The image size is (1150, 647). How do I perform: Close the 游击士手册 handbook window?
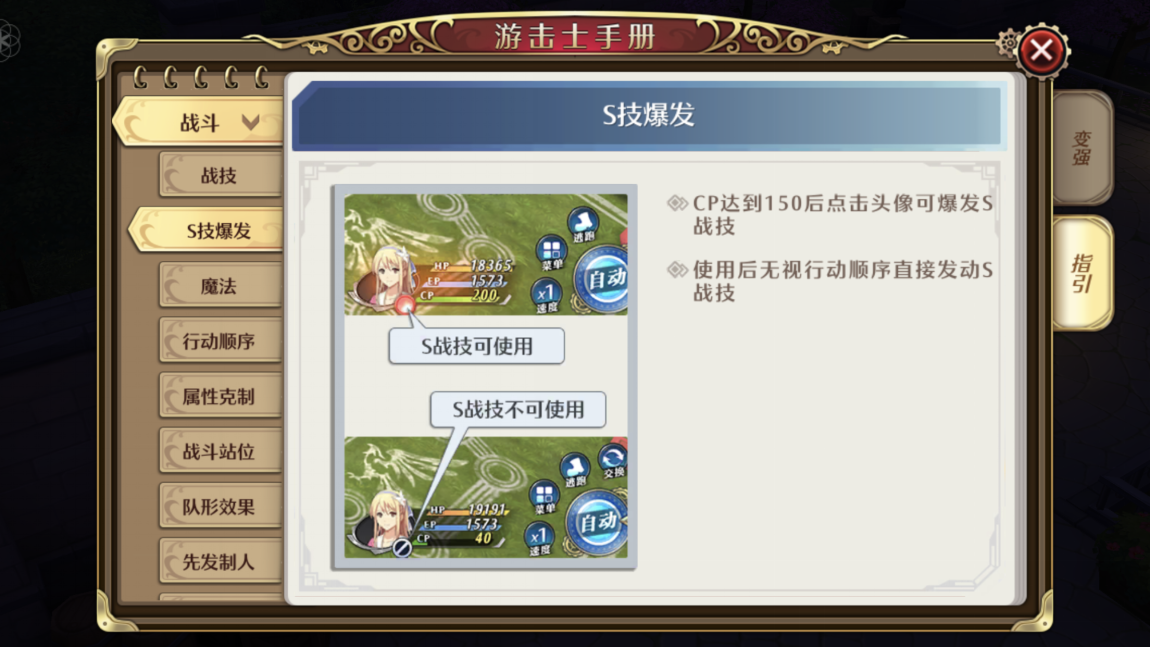point(1041,51)
